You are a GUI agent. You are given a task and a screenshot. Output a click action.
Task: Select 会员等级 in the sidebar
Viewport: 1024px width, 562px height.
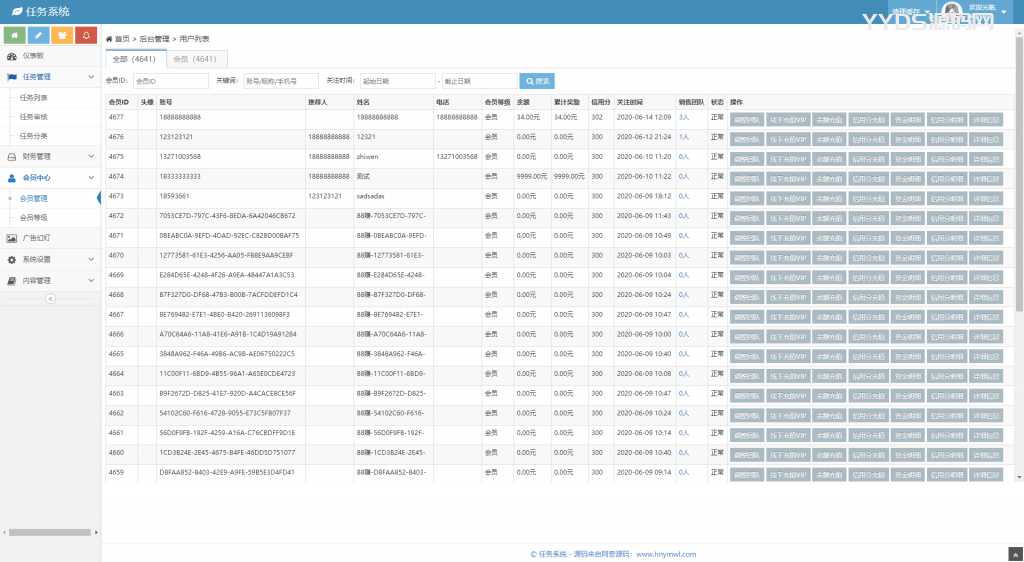[x=34, y=217]
